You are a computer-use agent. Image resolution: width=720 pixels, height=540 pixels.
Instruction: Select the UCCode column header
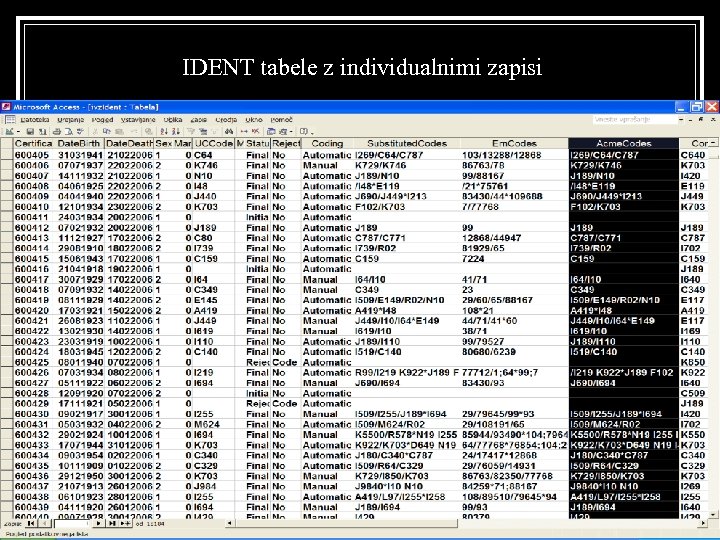tap(214, 143)
